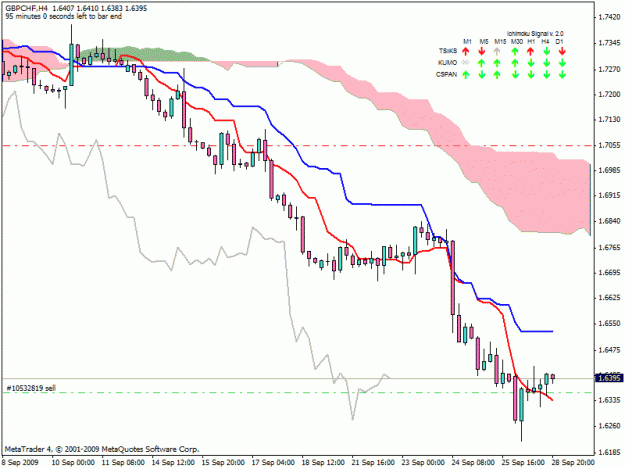625x469 pixels.
Task: Click the H1 timeframe column header
Action: 531,41
